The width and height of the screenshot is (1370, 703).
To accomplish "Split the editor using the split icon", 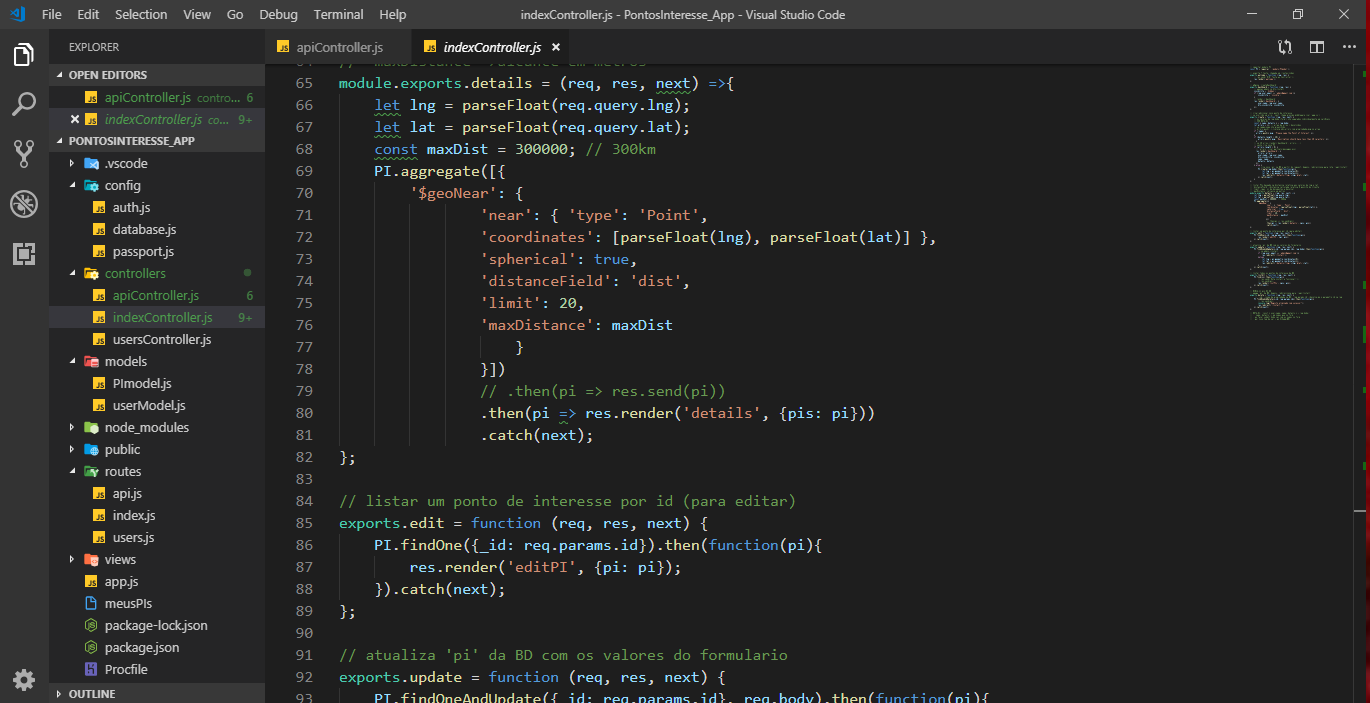I will [x=1316, y=46].
